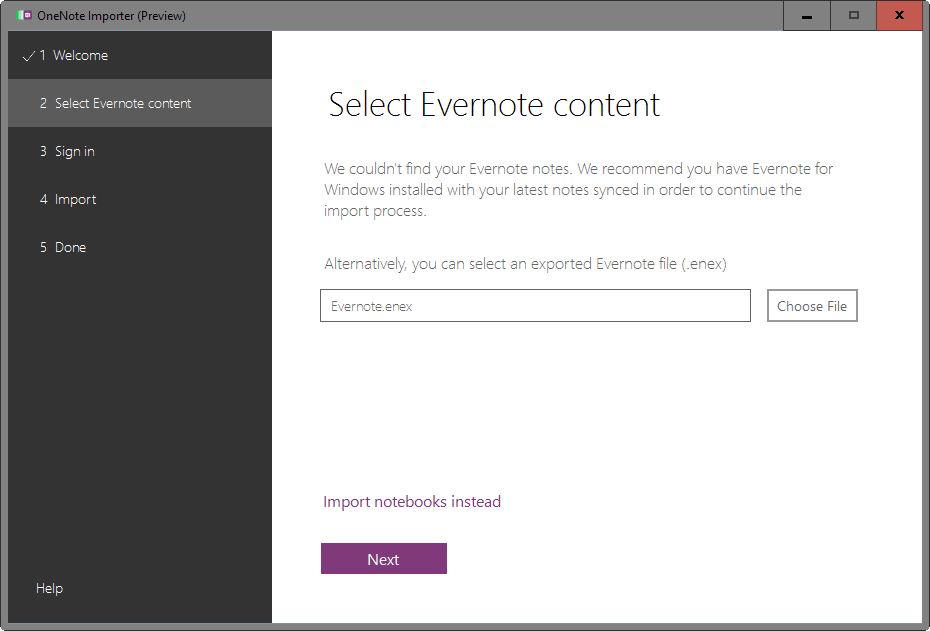This screenshot has width=930, height=631.
Task: Select step 2 Select Evernote content
Action: (x=140, y=103)
